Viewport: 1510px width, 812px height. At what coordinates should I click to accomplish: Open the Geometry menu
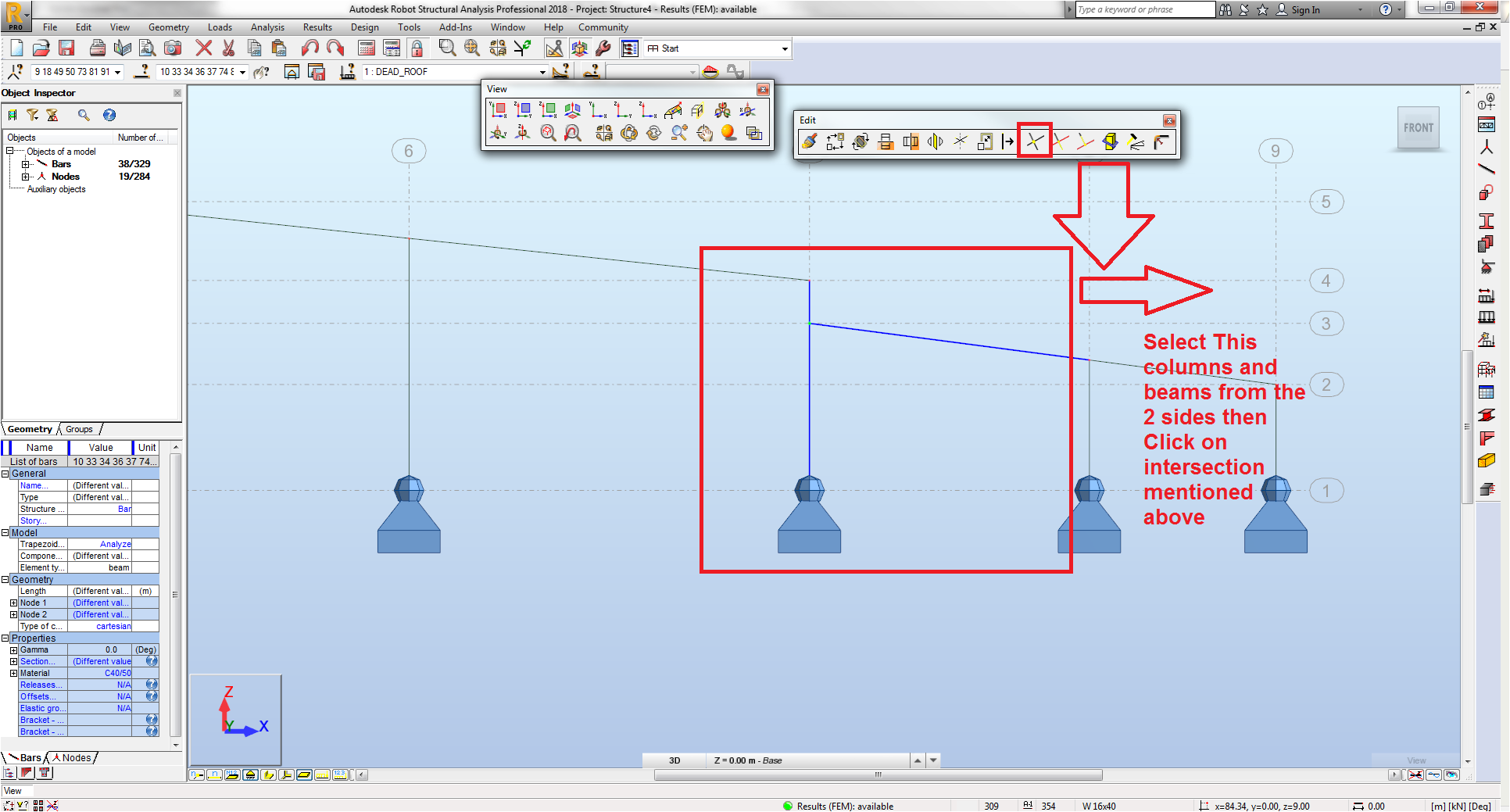168,27
